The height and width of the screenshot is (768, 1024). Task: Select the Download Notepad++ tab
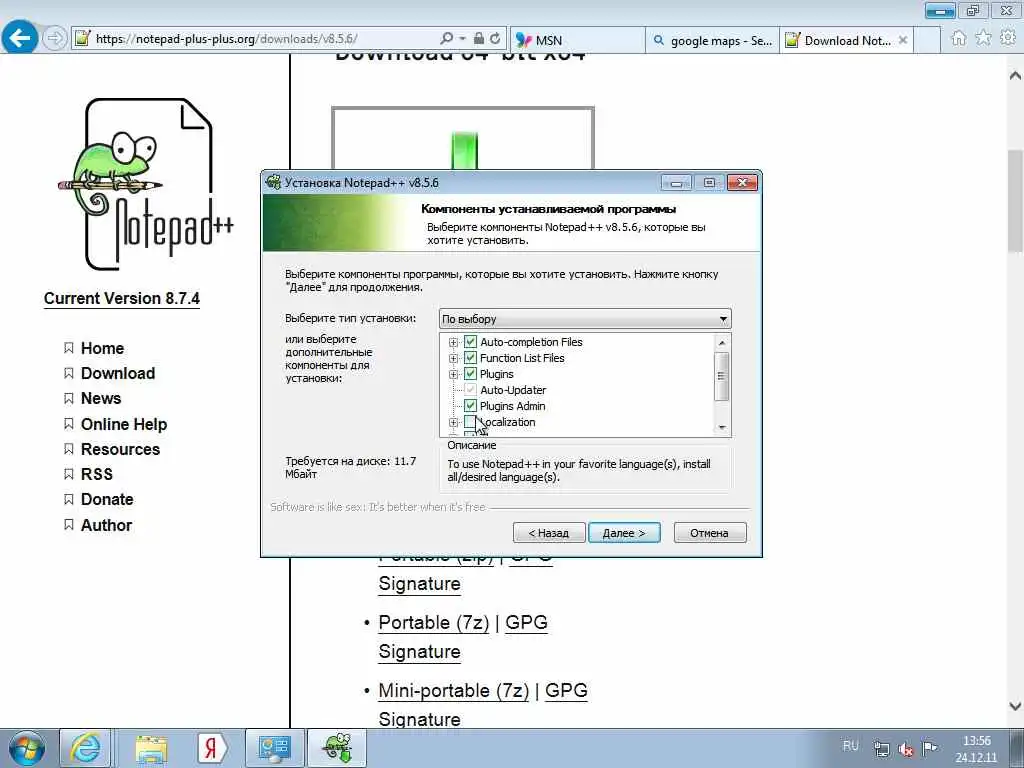(x=847, y=40)
